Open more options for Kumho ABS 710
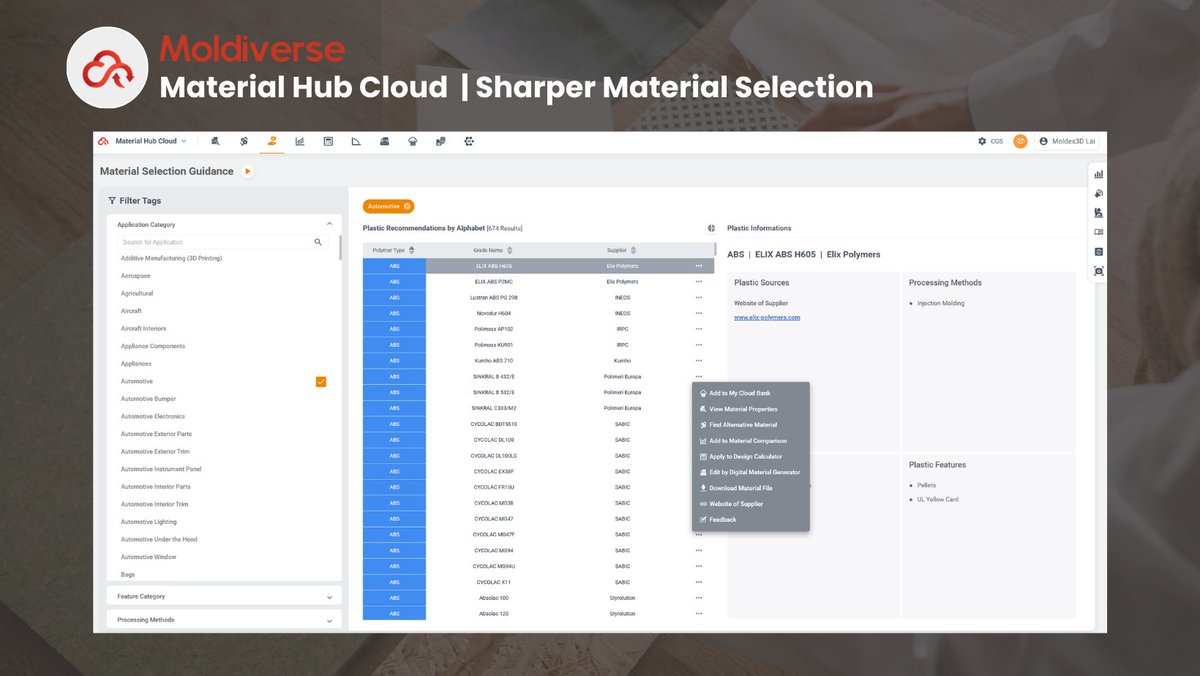Screen dimensions: 1200x676 [x=699, y=361]
